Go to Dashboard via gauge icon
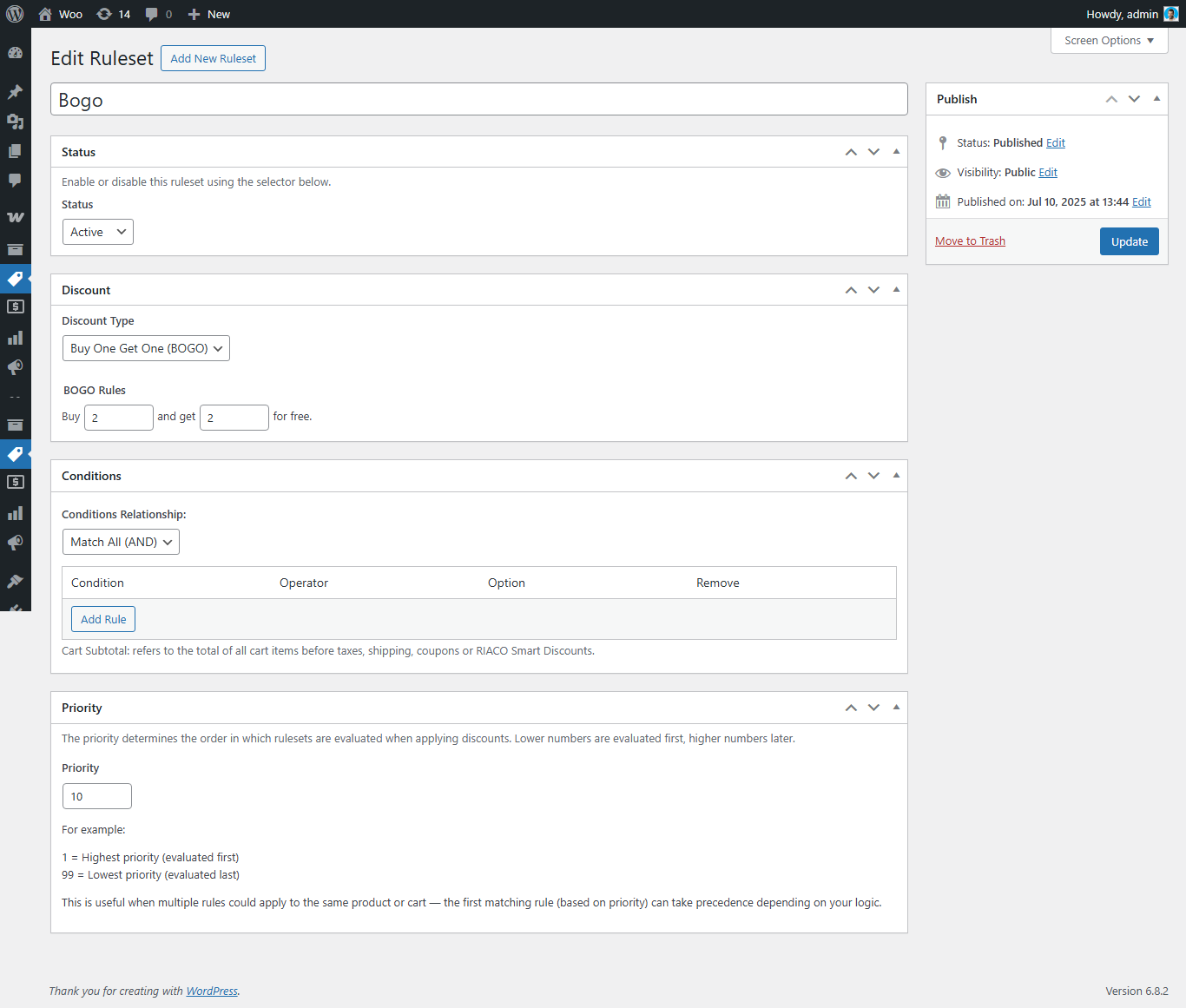Screen dimensions: 1186x1008 point(15,52)
